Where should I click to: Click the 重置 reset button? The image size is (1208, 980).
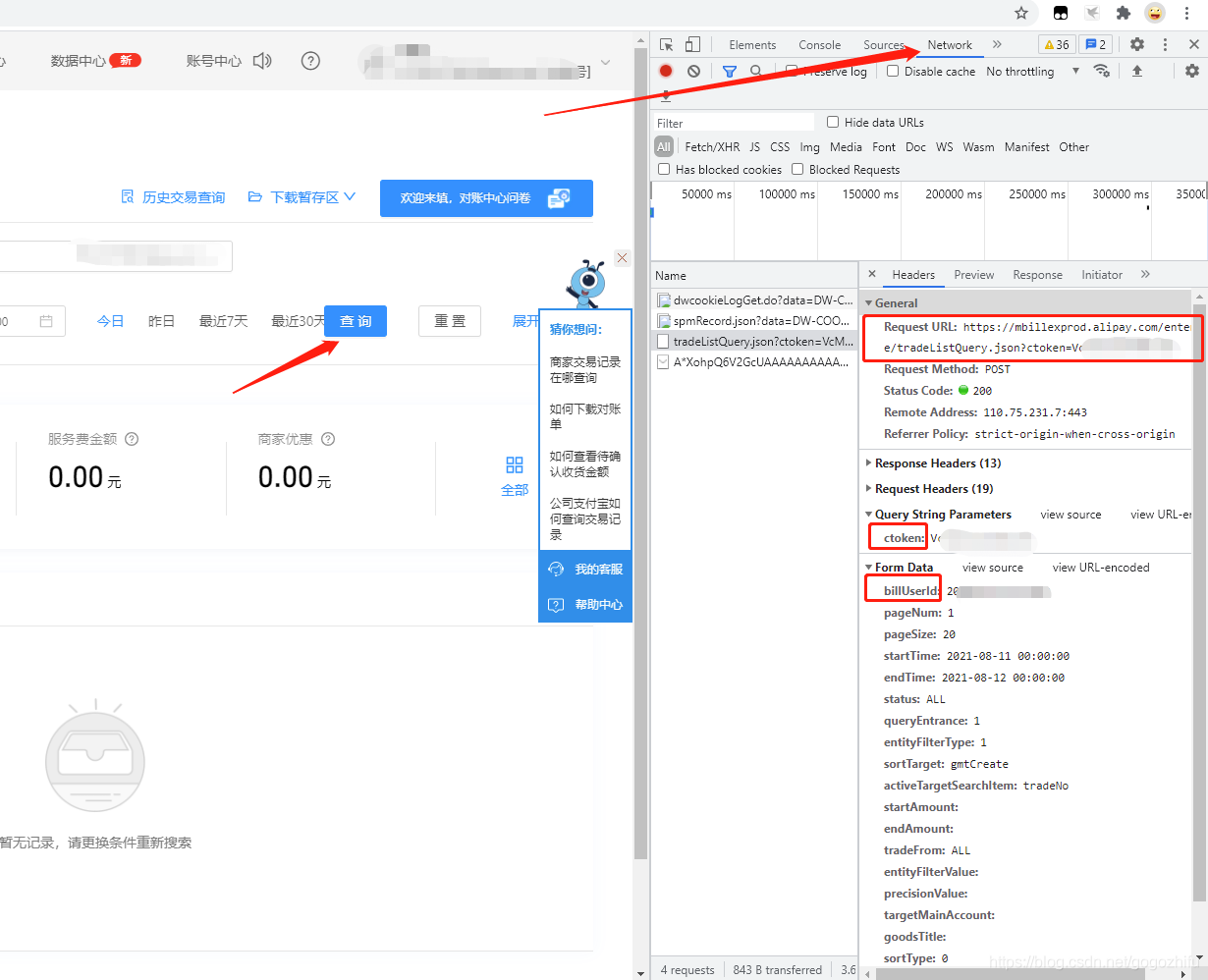point(450,321)
